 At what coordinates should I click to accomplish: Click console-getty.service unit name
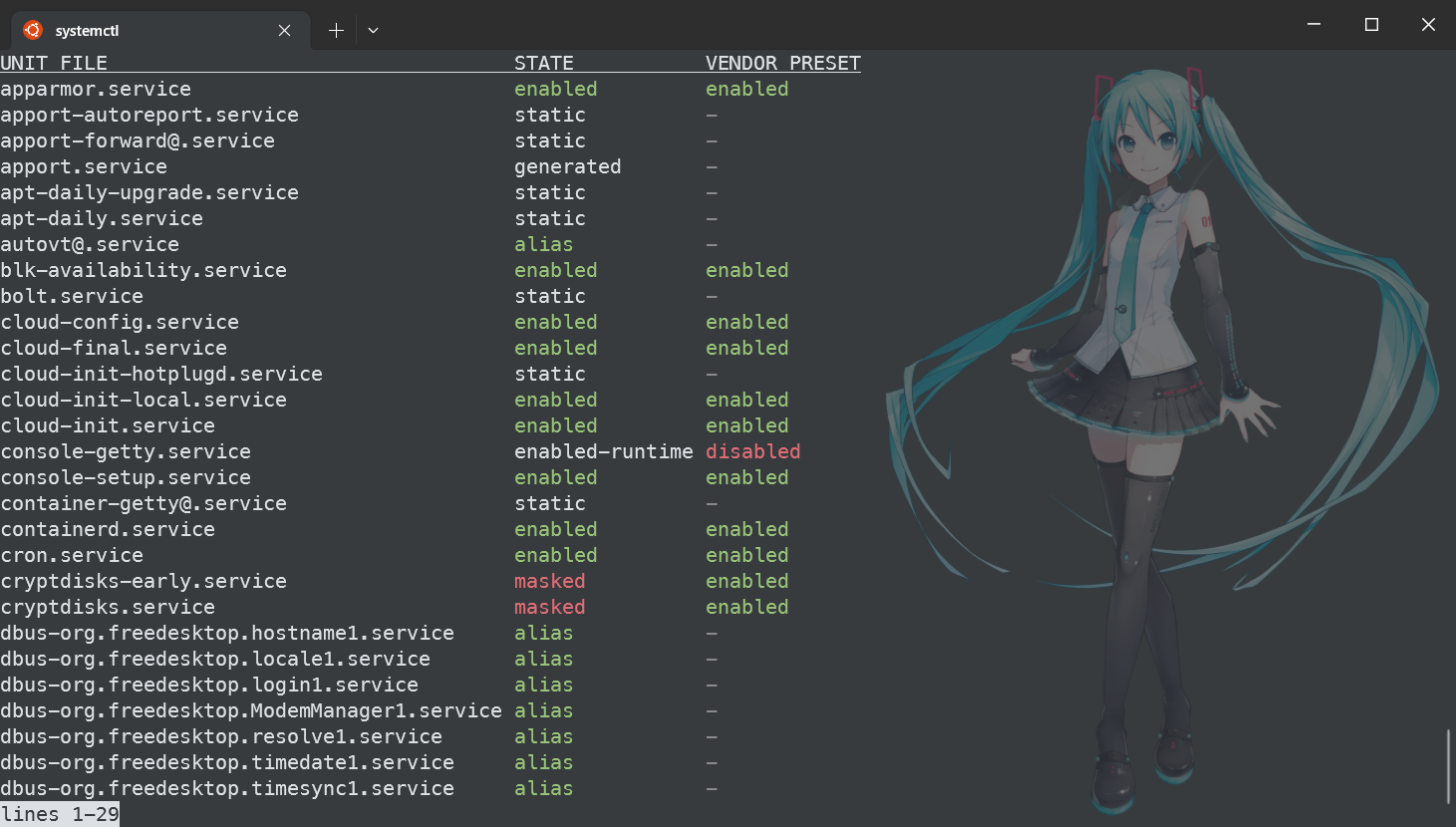126,451
